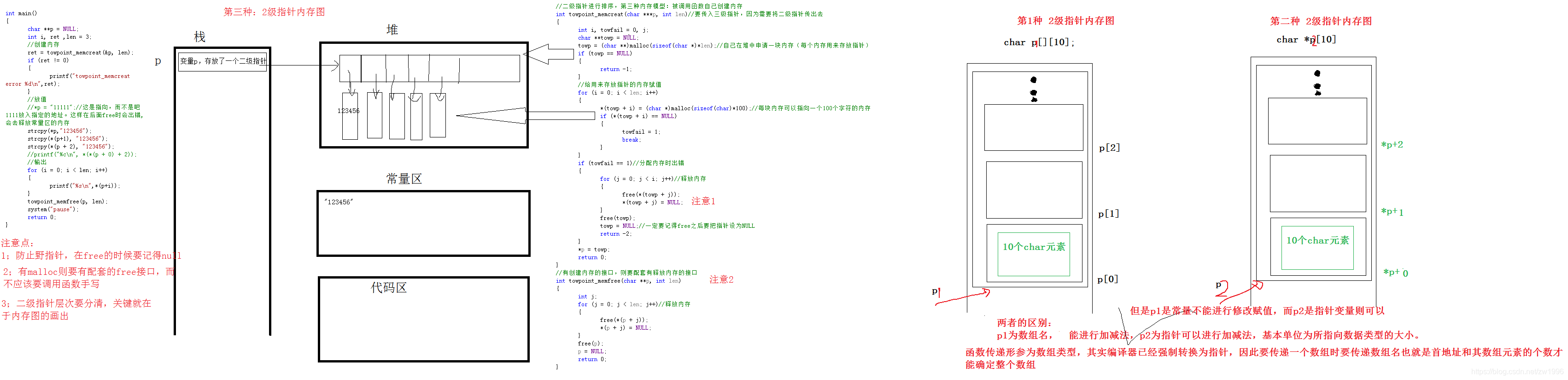Screen dimensions: 1568x380
Task: Click the code line 'towfail = 1;'
Action: click(641, 132)
